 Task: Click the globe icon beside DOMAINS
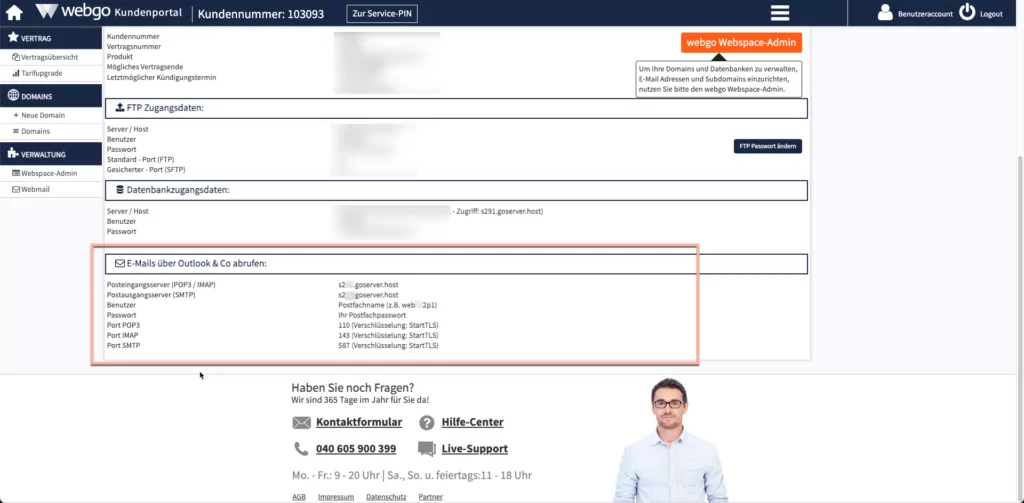pos(13,96)
